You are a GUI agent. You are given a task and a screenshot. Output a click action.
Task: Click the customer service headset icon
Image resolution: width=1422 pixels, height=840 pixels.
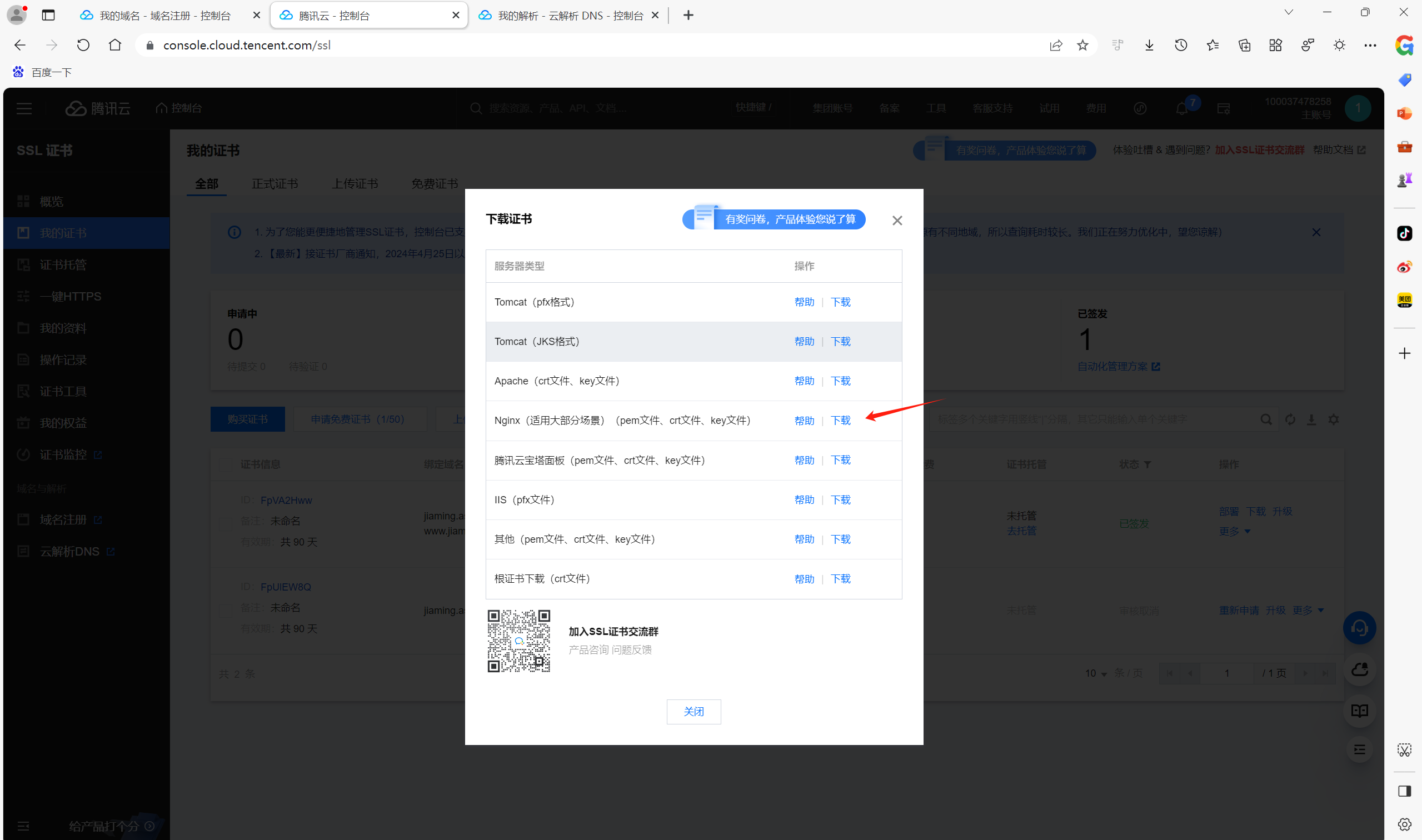coord(1359,628)
